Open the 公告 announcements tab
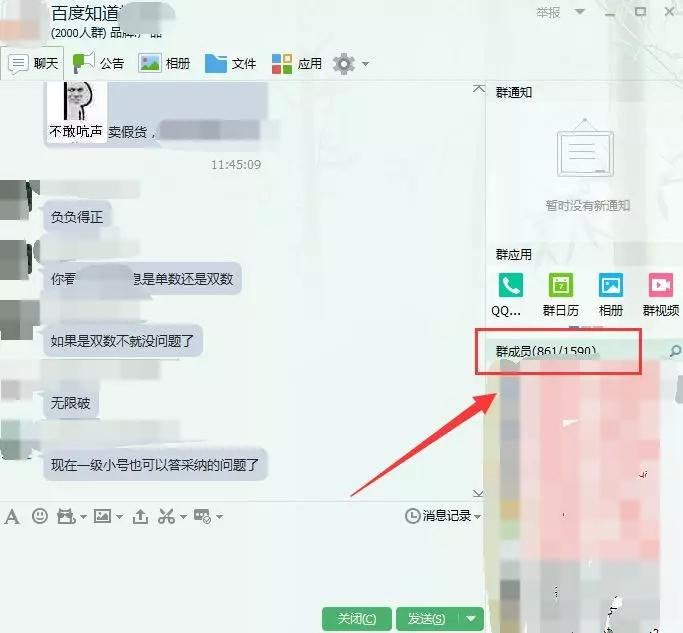The height and width of the screenshot is (633, 683). coord(98,64)
